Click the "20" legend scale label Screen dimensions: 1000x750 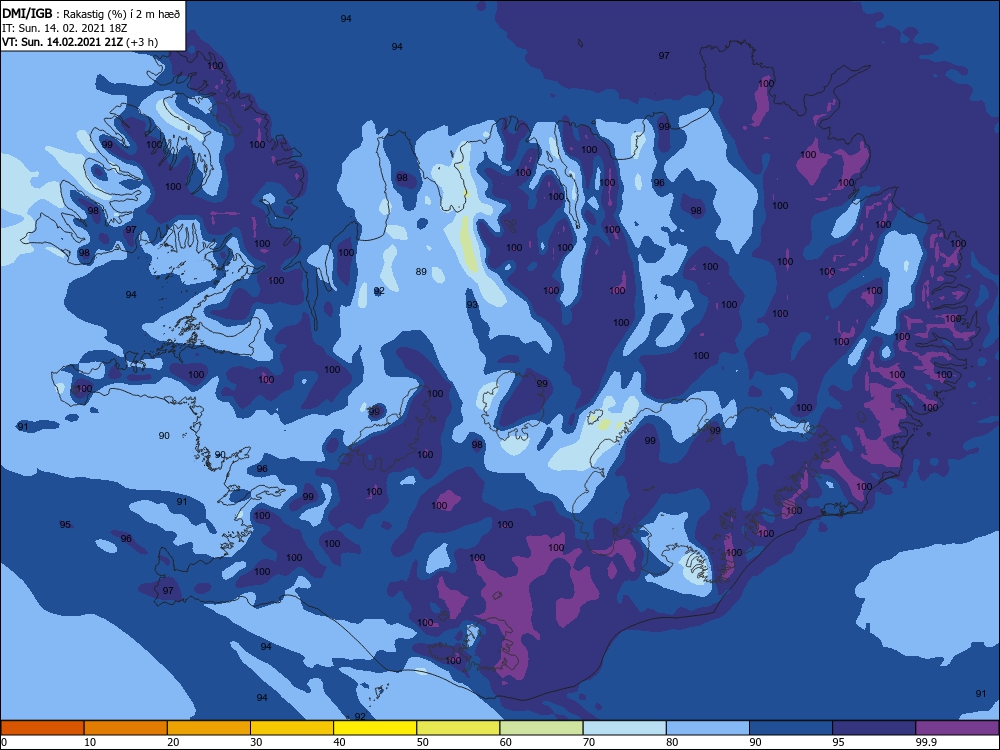(x=173, y=742)
